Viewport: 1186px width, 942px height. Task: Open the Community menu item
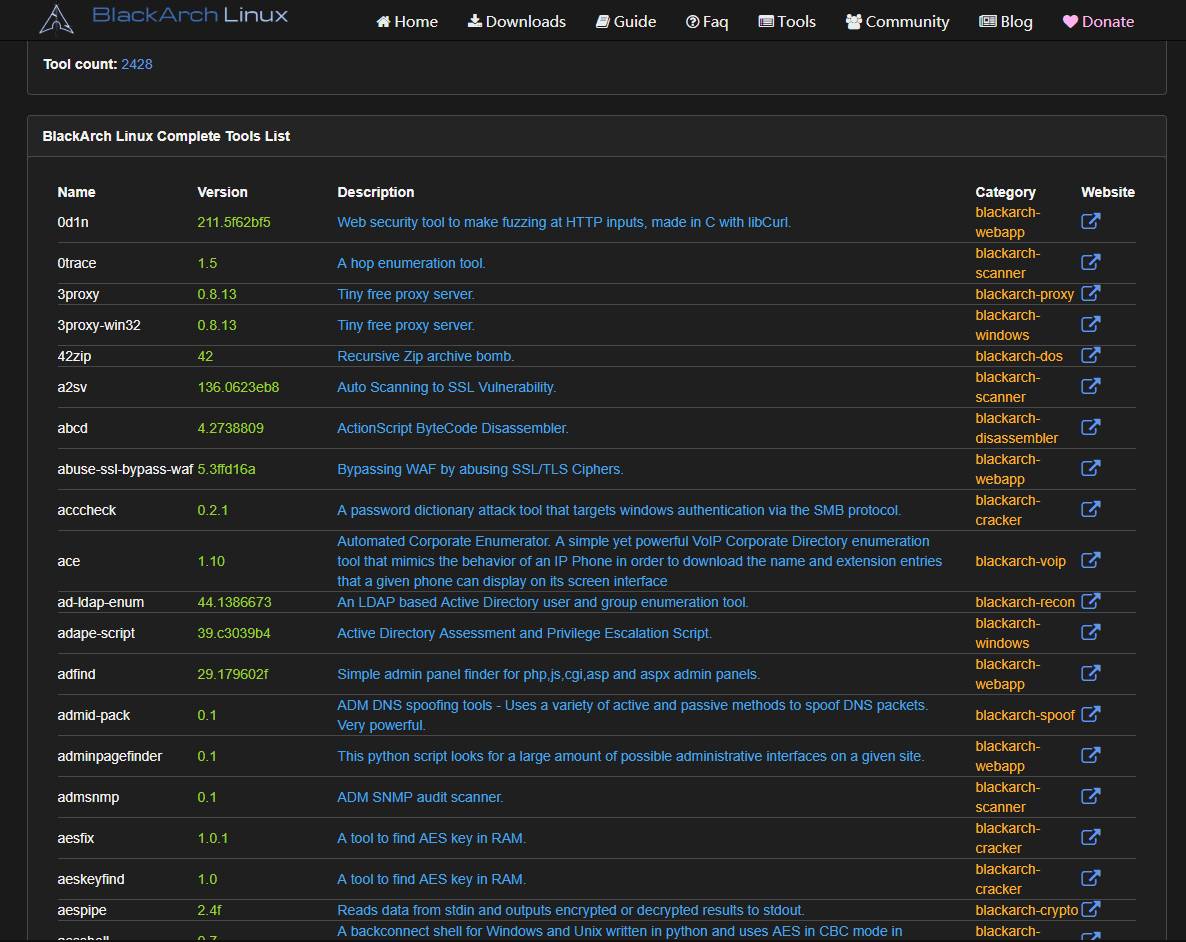897,21
